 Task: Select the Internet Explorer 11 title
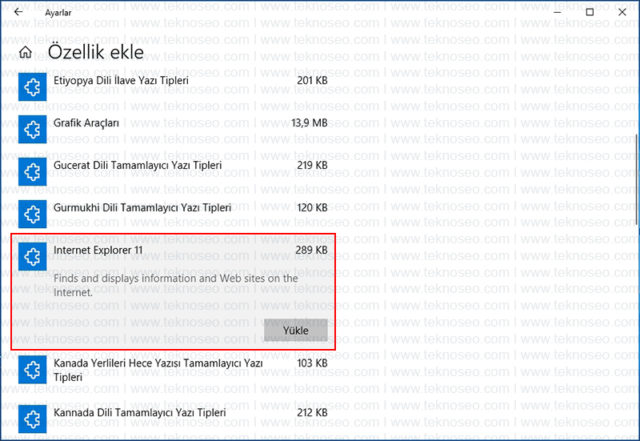click(98, 250)
